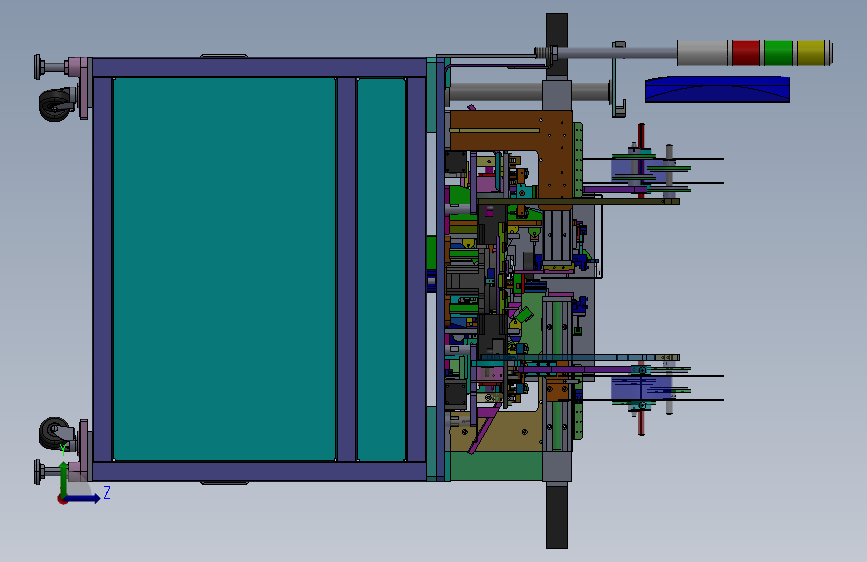Pick the green segment of the signal tower light
867x562 pixels.
(x=778, y=53)
